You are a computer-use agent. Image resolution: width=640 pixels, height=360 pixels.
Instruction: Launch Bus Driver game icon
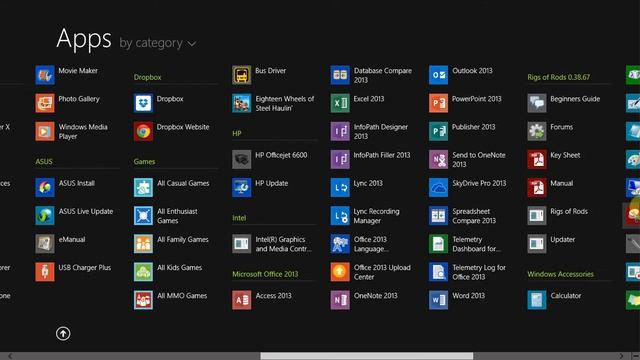242,75
